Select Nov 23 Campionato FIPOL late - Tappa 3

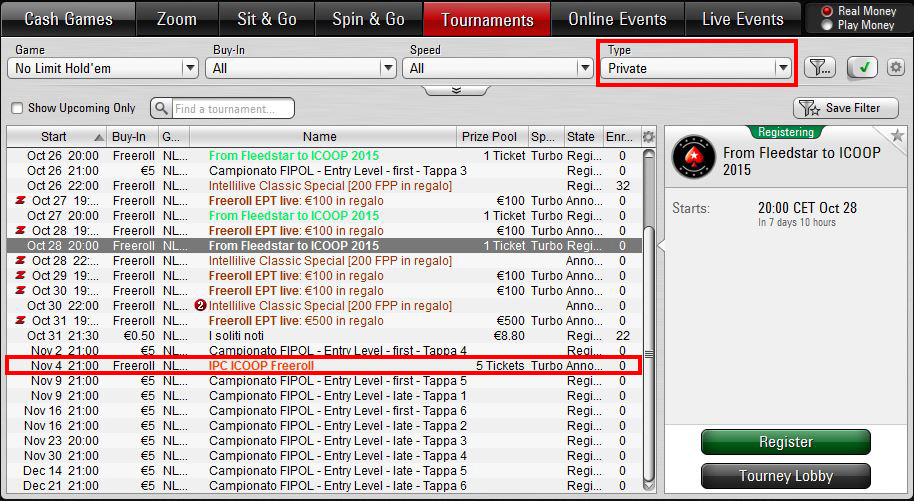click(324, 441)
